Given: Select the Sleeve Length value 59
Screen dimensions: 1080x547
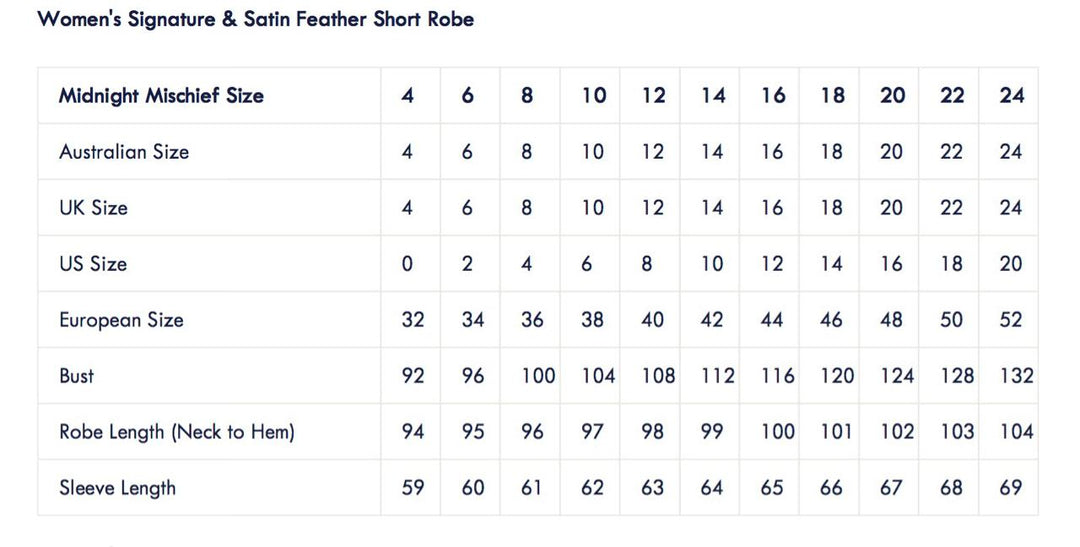Looking at the screenshot, I should pos(412,488).
